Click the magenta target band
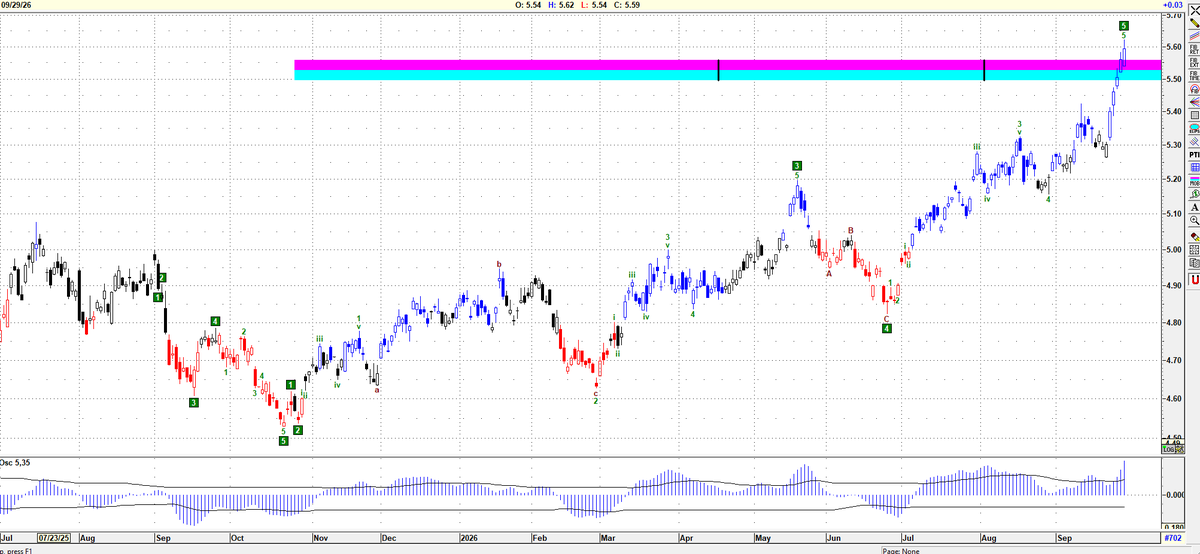This screenshot has height=554, width=1200. click(x=728, y=65)
